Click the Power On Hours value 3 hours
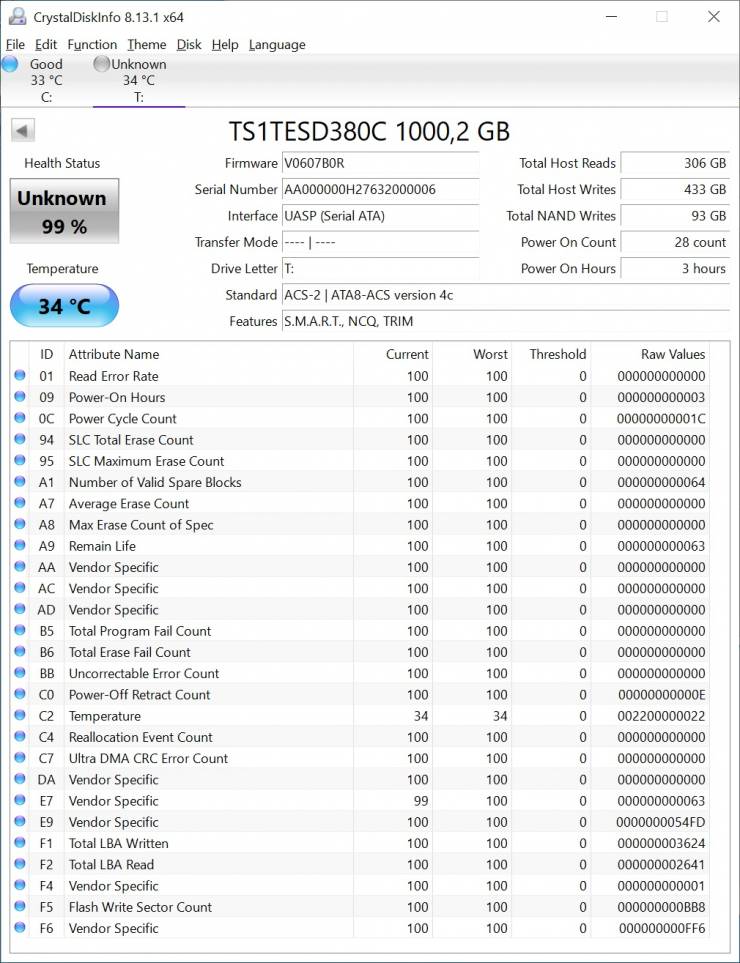The height and width of the screenshot is (963, 740). pos(675,268)
